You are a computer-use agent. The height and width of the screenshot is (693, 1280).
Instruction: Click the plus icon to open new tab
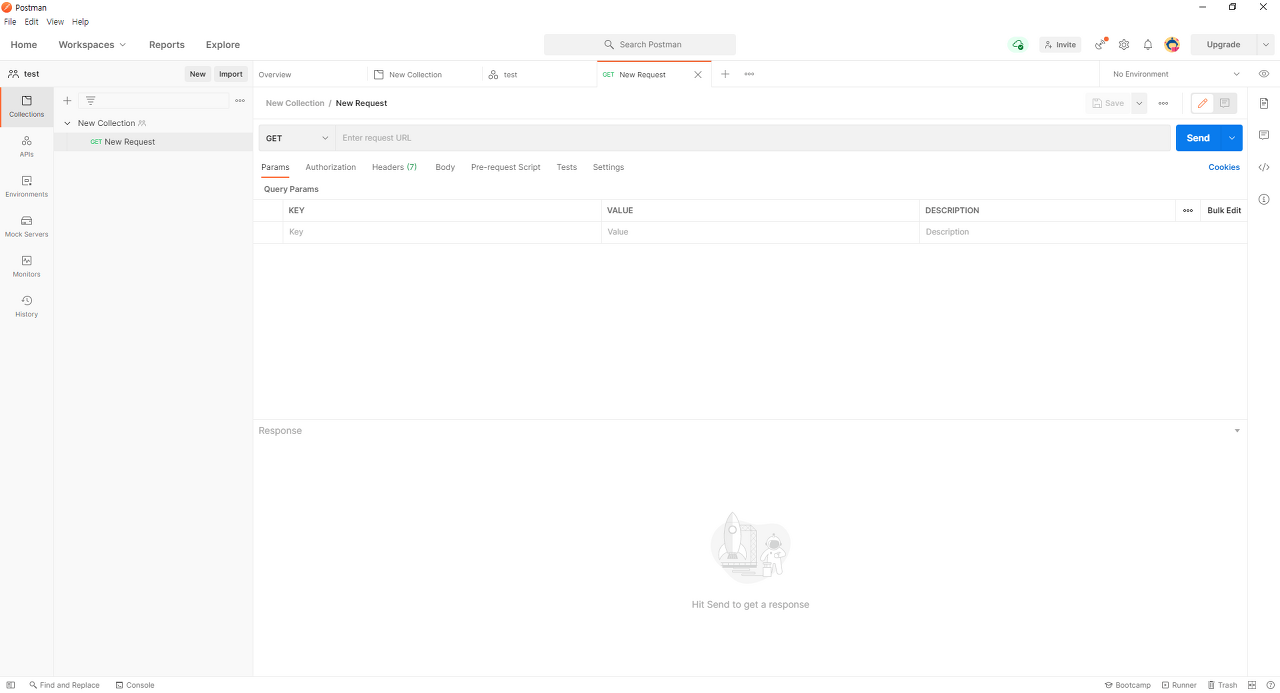click(x=725, y=74)
